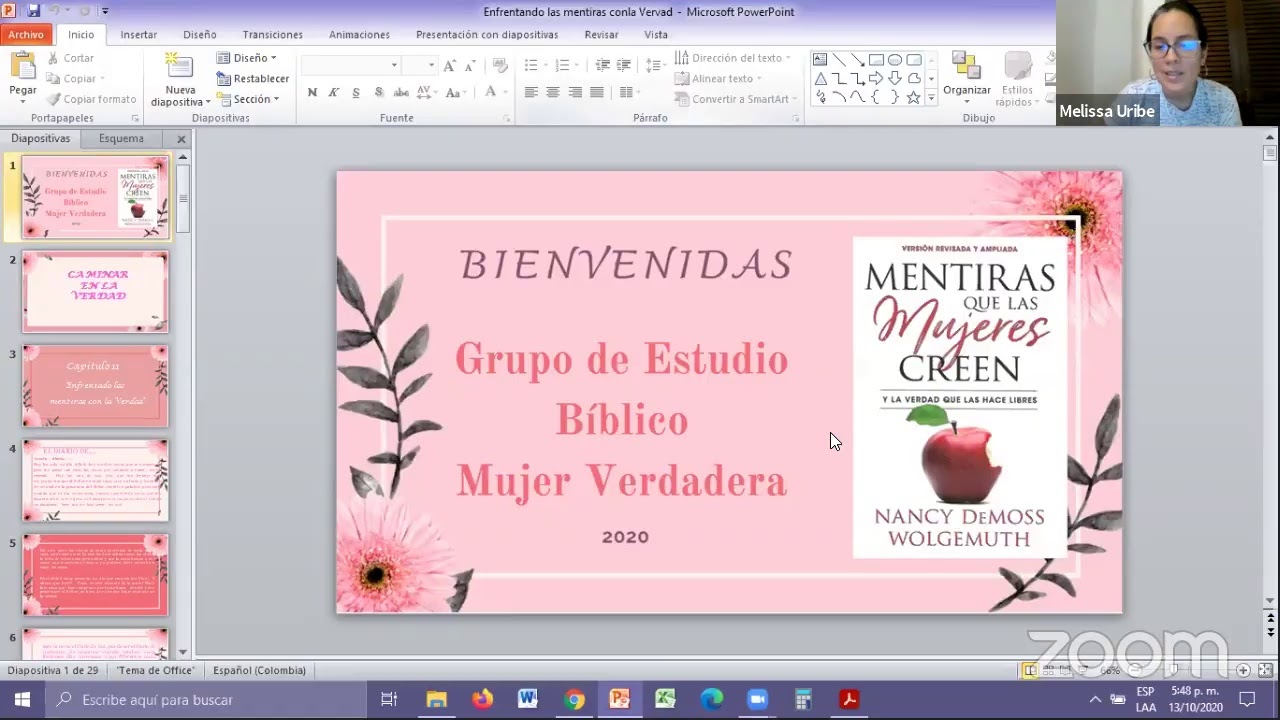
Task: Increase font size with large A
Action: [449, 65]
